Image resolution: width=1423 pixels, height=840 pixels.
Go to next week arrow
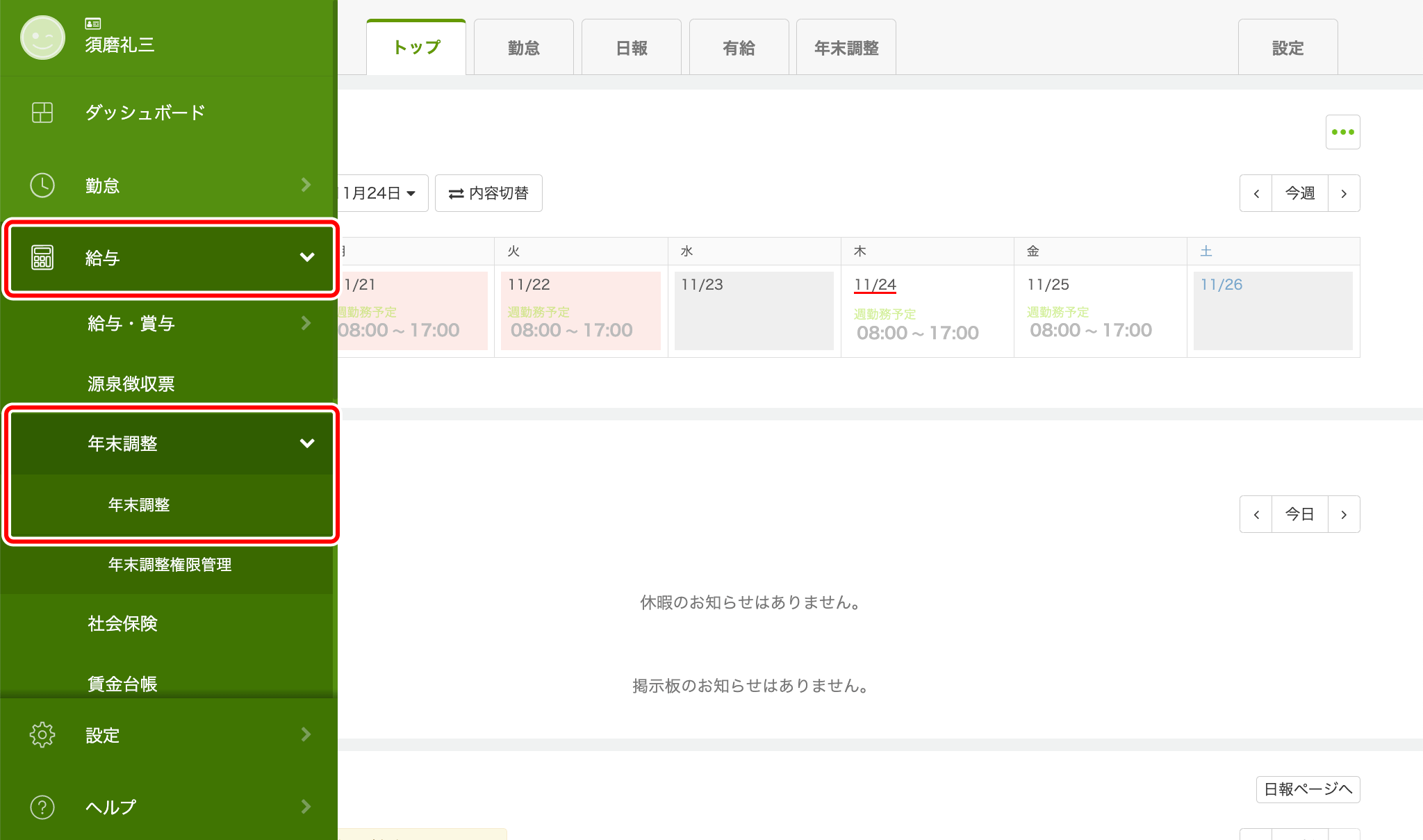click(x=1344, y=193)
